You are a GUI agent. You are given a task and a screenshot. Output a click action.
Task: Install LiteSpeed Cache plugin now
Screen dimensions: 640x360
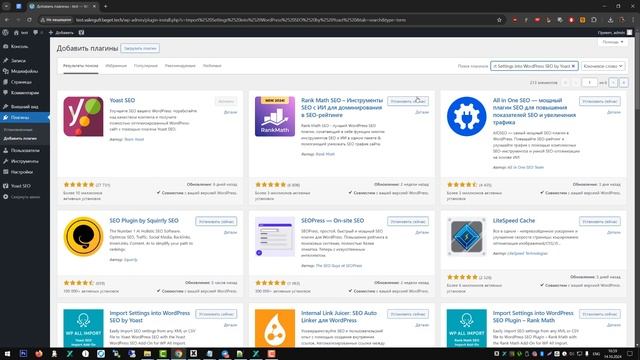600,222
